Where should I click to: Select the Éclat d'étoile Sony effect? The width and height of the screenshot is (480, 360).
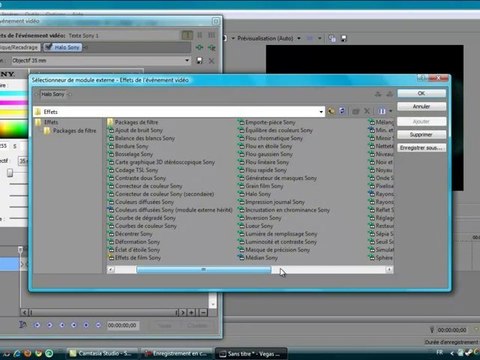(137, 250)
